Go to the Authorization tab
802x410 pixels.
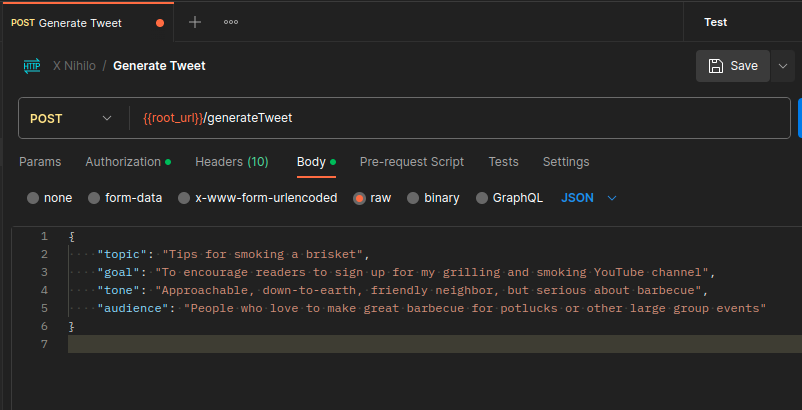[x=123, y=162]
